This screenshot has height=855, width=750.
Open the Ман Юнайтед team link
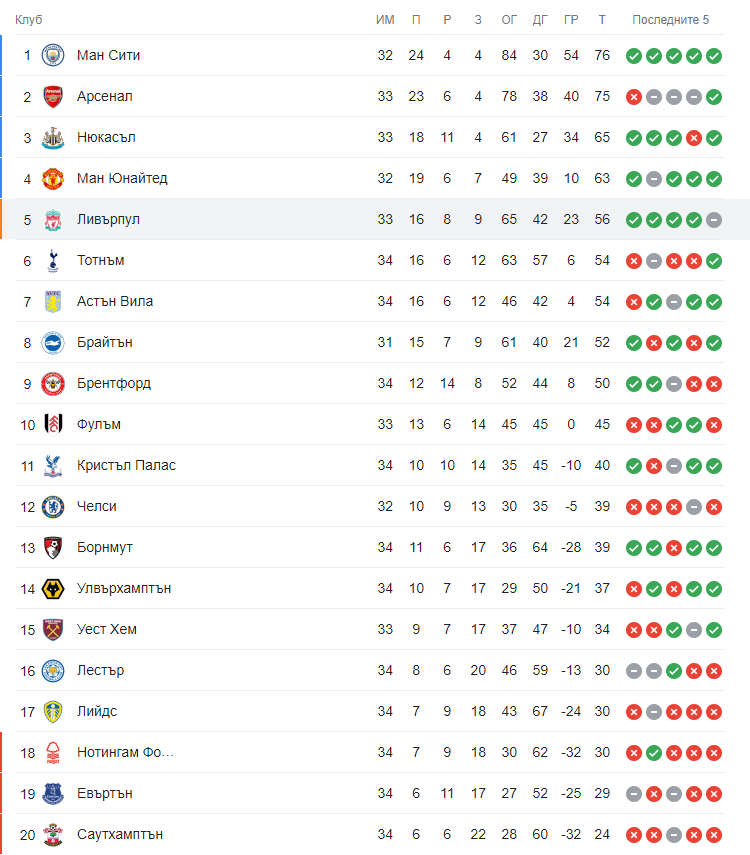click(122, 178)
